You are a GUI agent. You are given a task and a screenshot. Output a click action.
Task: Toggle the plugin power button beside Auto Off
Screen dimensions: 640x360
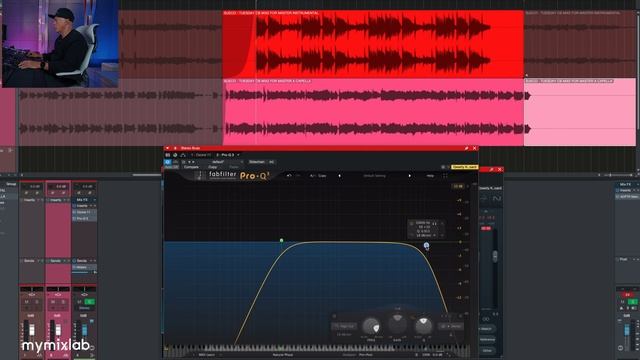pyautogui.click(x=167, y=162)
